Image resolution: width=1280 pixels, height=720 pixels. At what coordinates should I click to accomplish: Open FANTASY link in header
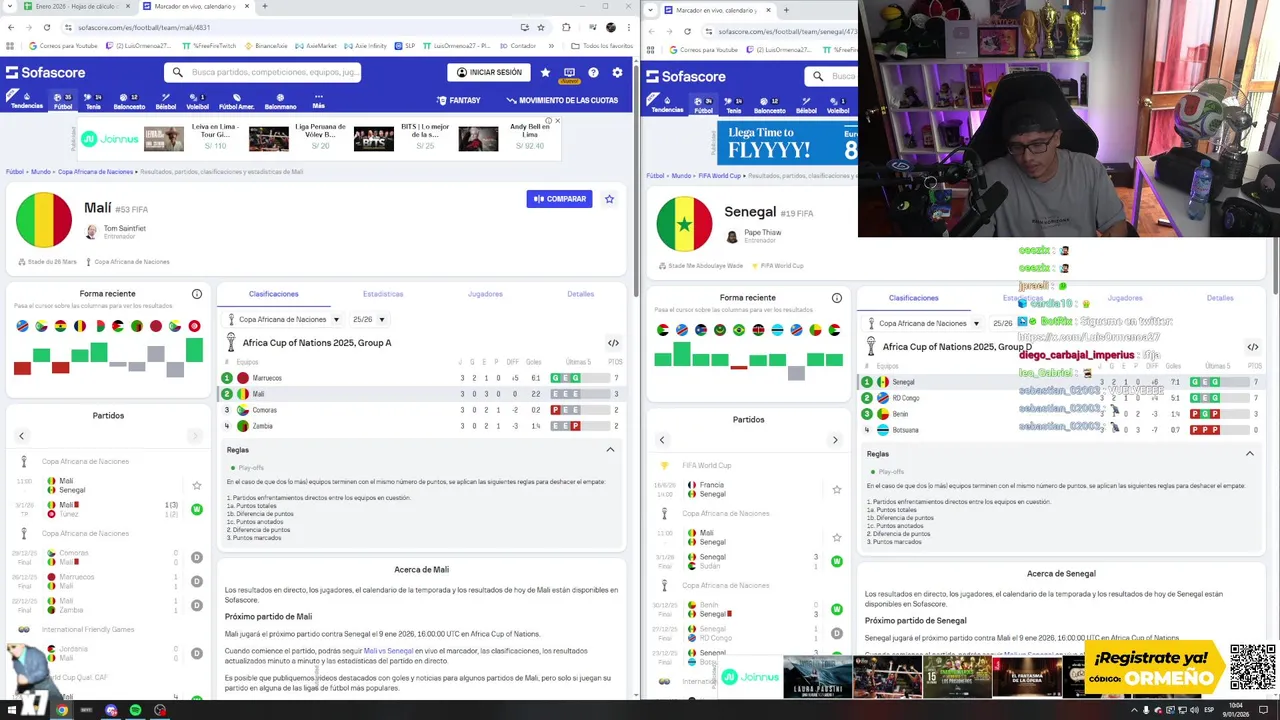click(x=458, y=100)
